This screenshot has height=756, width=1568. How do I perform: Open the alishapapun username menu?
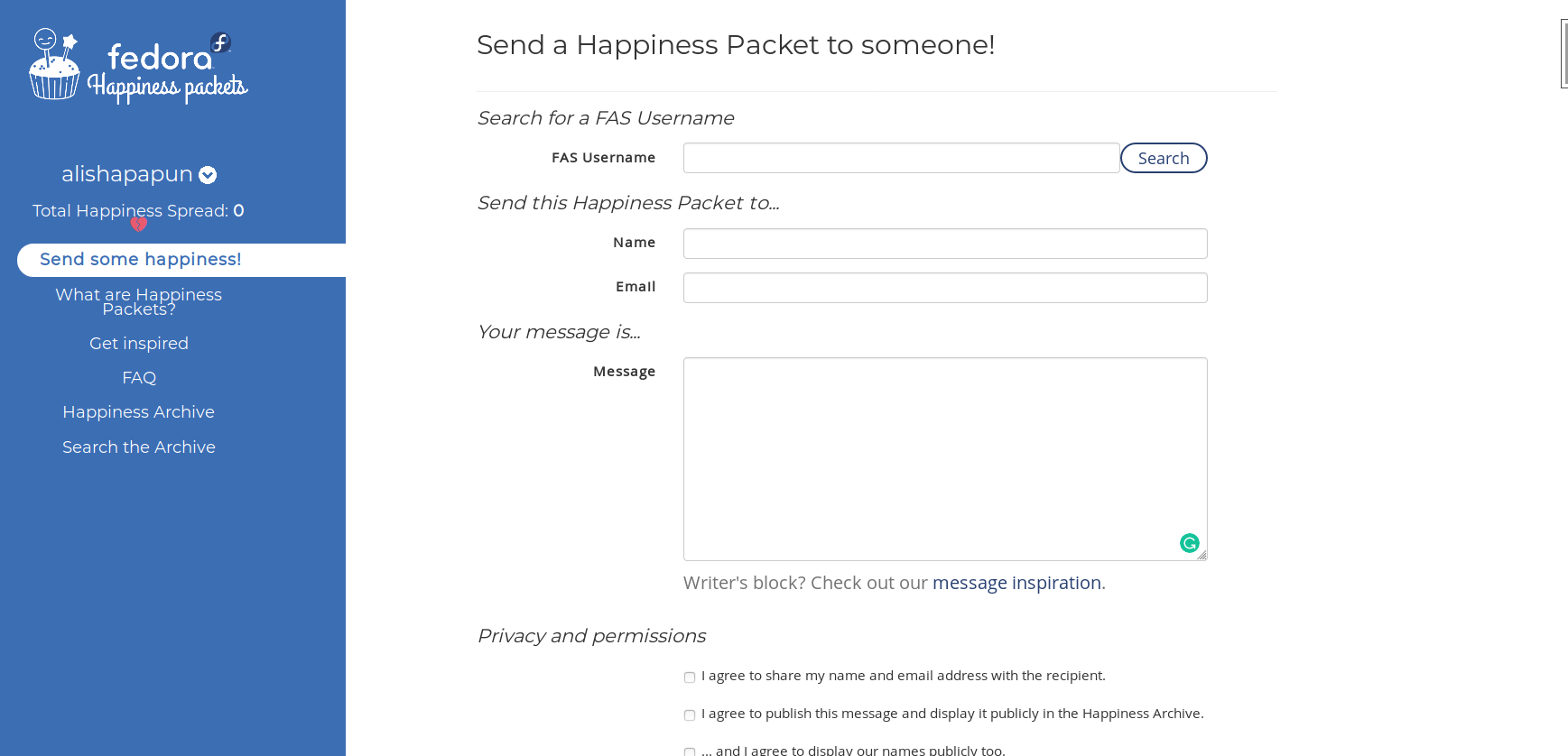[x=127, y=174]
